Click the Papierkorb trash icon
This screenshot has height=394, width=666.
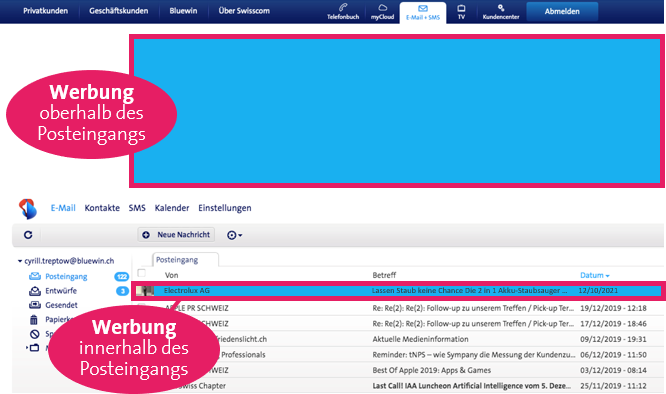click(x=34, y=320)
